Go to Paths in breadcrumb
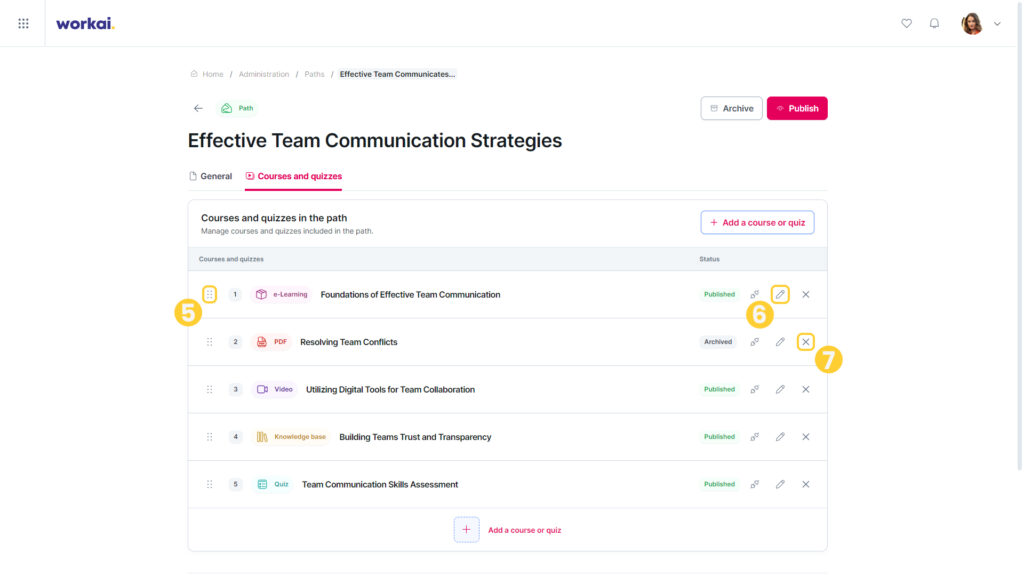1024x576 pixels. pyautogui.click(x=314, y=74)
